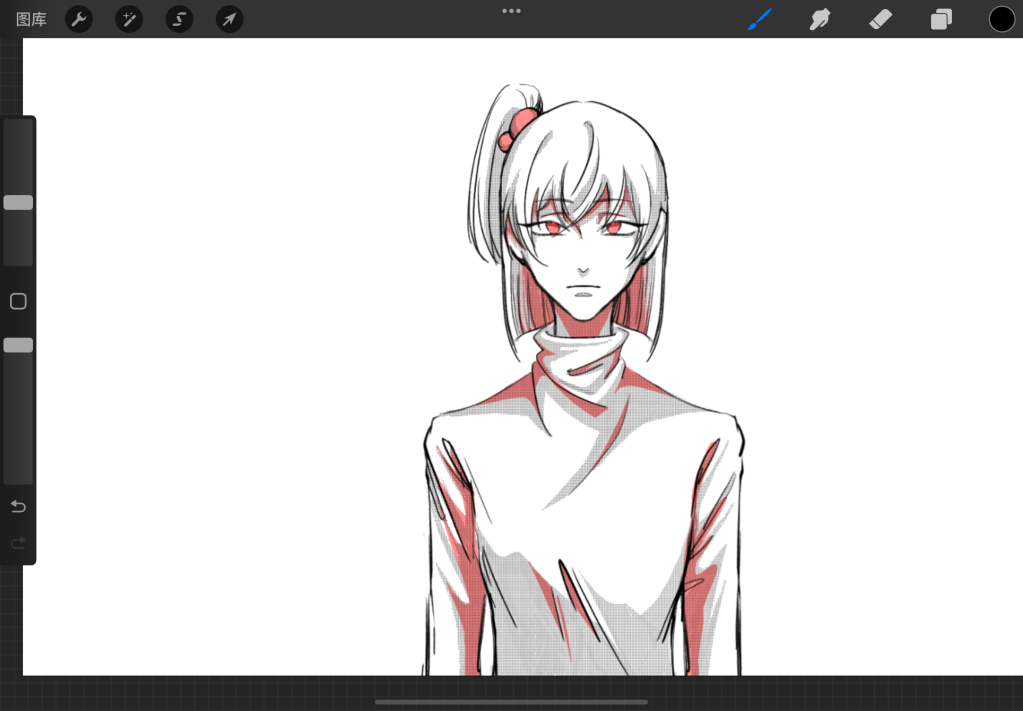Tap the square Modify button in sidebar
This screenshot has height=711, width=1023.
18,301
